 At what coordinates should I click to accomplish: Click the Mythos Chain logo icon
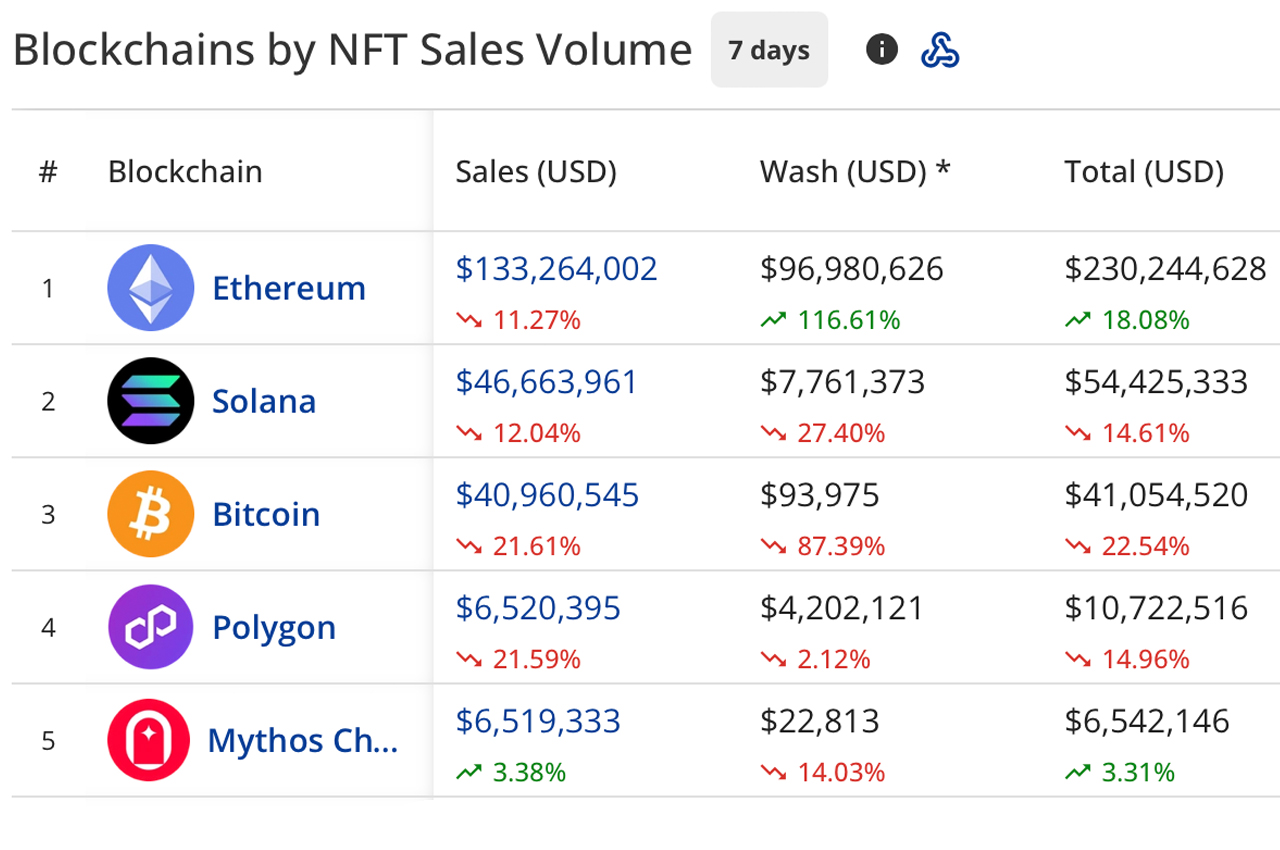pos(151,740)
